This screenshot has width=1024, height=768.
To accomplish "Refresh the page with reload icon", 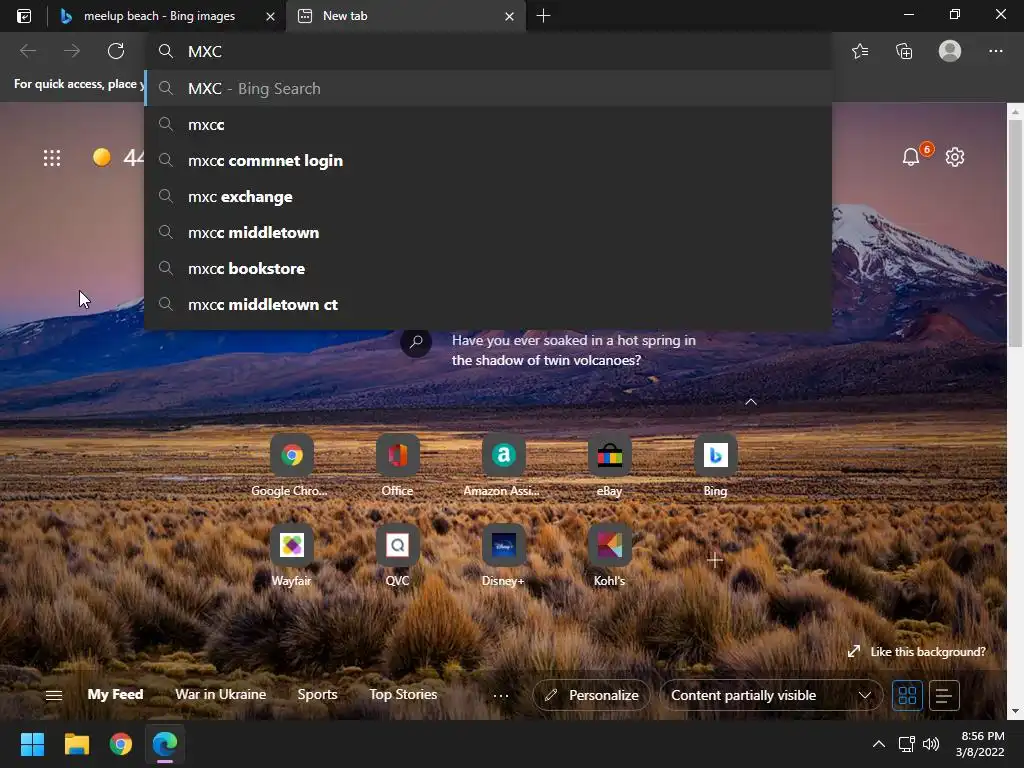I will click(x=116, y=51).
